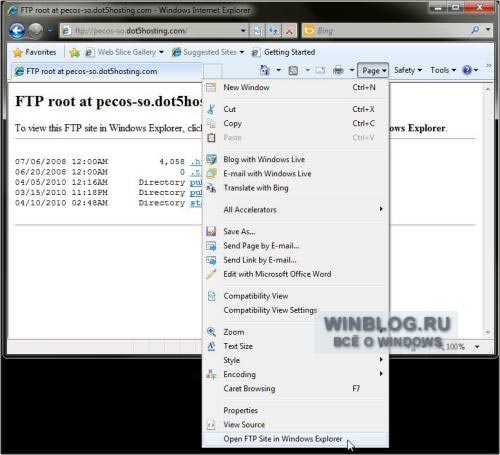Choose Send Link by E-mail...
The height and width of the screenshot is (455, 500).
point(295,260)
